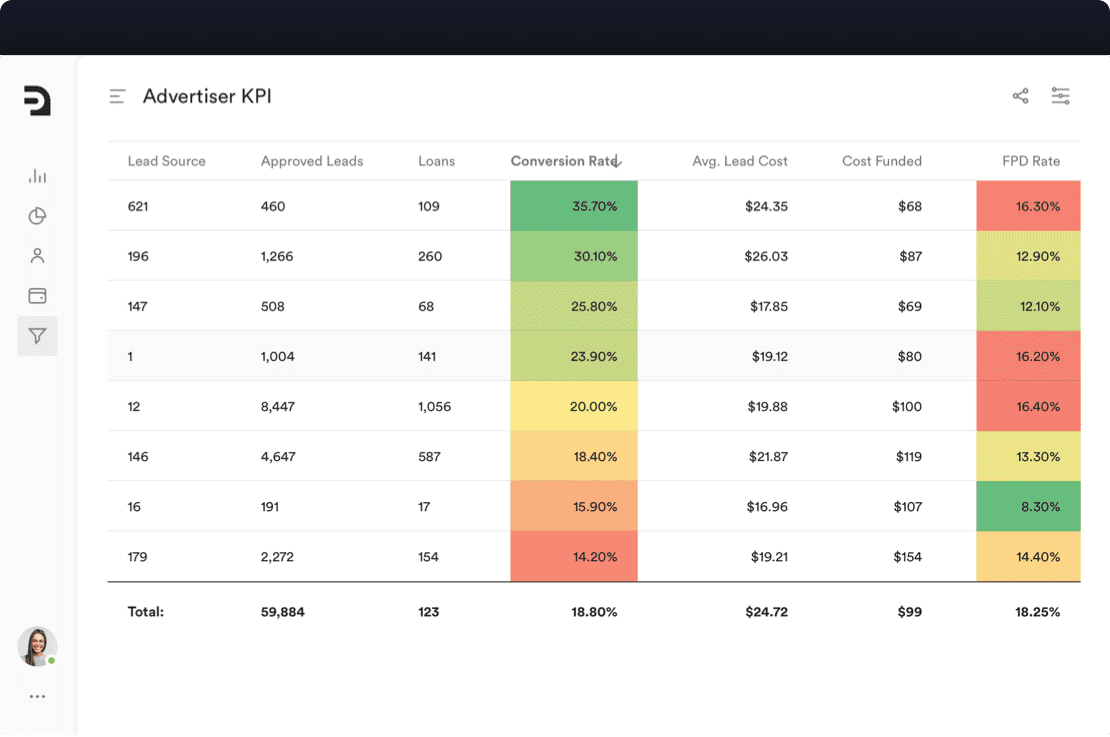Click the profile avatar at bottom left
The width and height of the screenshot is (1110, 737).
coord(37,647)
